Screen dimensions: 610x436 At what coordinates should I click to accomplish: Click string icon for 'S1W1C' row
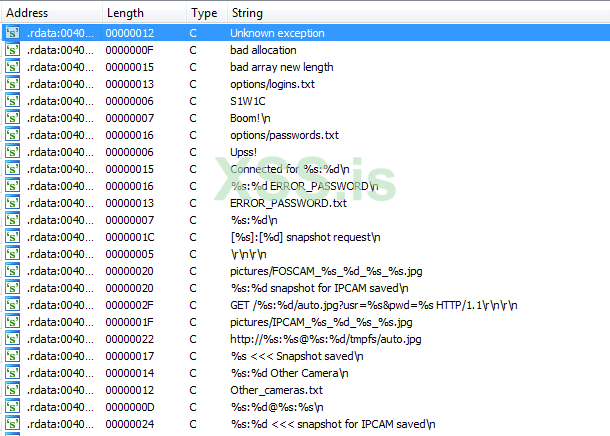(12, 101)
